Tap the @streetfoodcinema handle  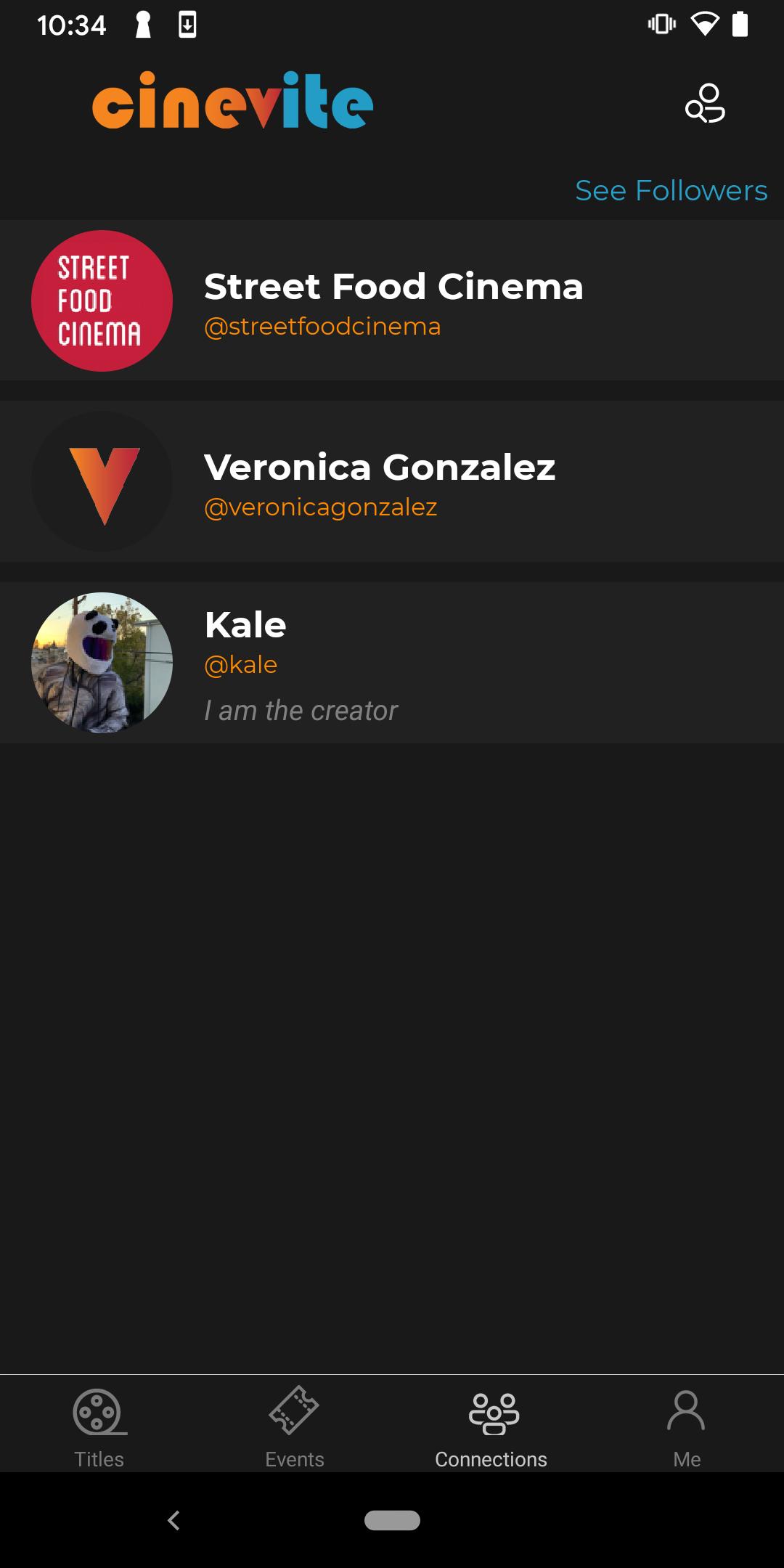point(322,327)
